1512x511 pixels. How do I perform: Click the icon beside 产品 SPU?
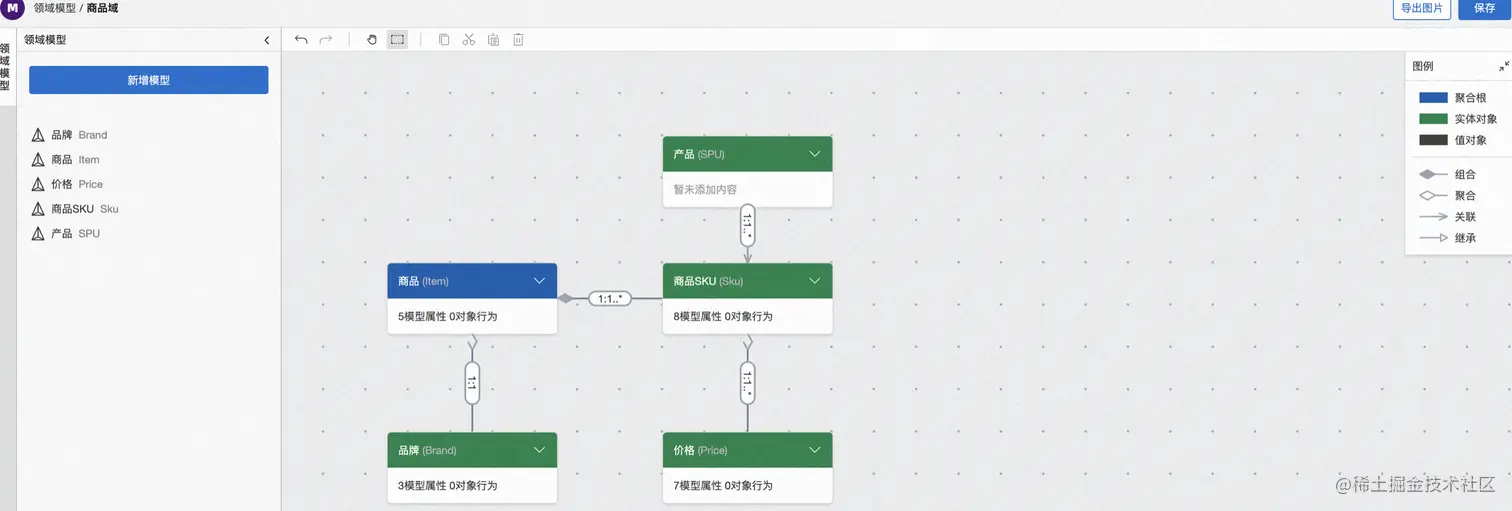point(38,234)
